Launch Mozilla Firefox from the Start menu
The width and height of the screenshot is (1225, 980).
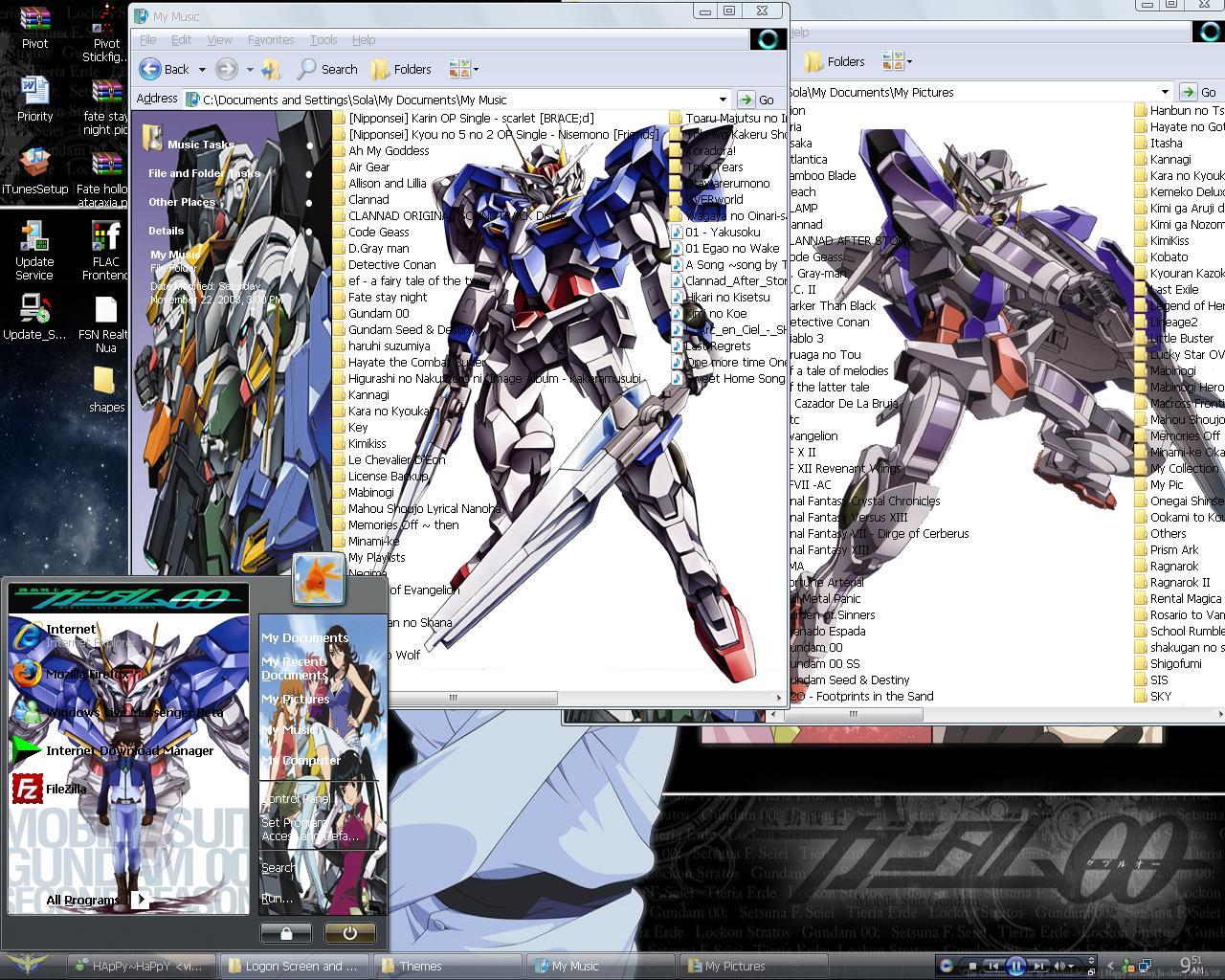click(x=71, y=674)
